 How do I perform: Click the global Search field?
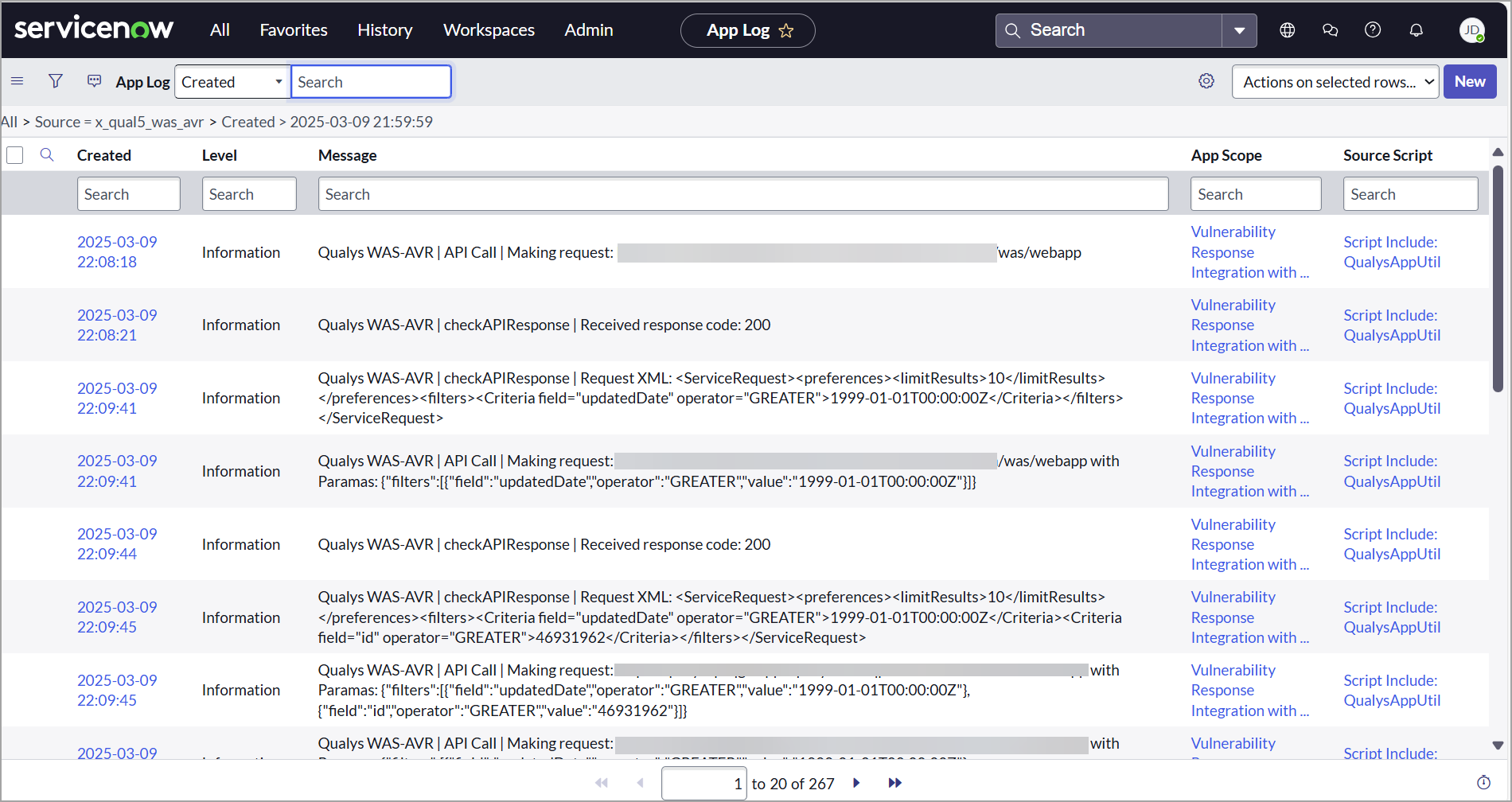coord(1109,30)
